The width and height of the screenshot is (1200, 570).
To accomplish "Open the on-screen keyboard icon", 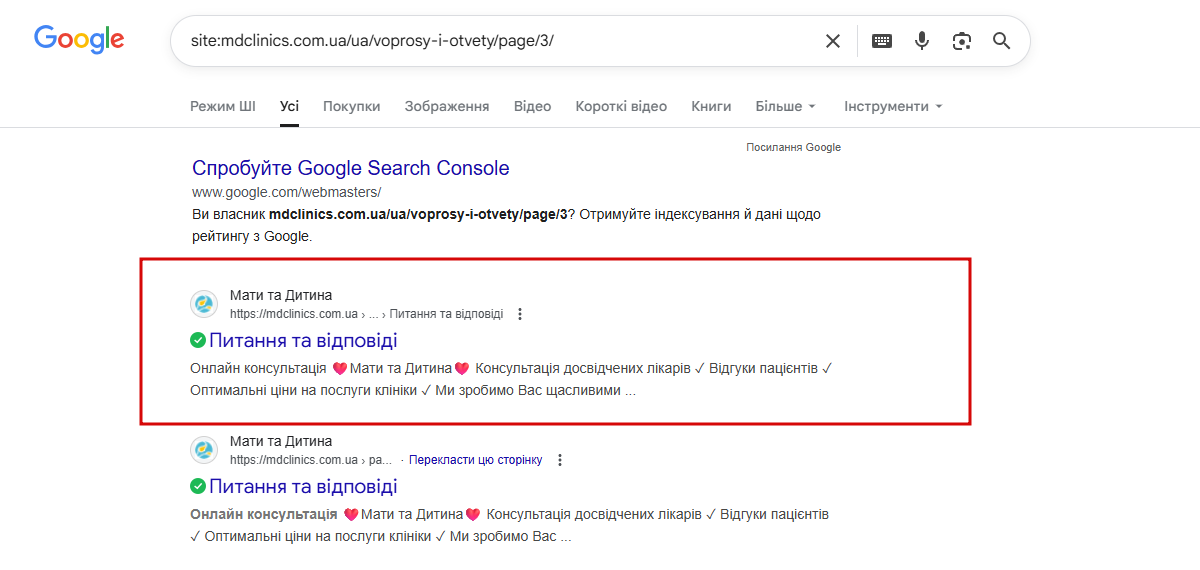I will pos(881,41).
